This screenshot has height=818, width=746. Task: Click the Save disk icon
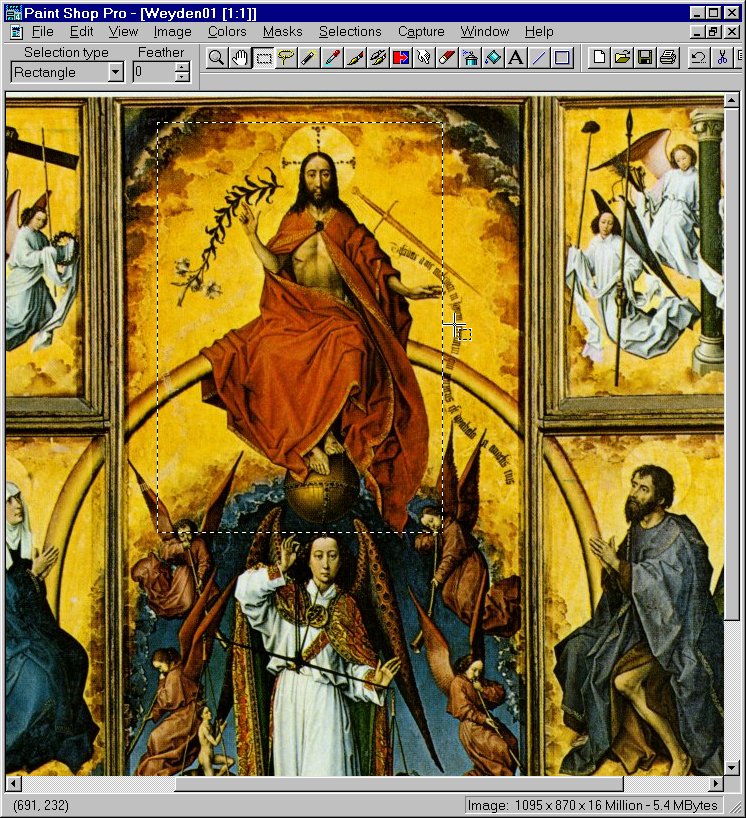[645, 58]
